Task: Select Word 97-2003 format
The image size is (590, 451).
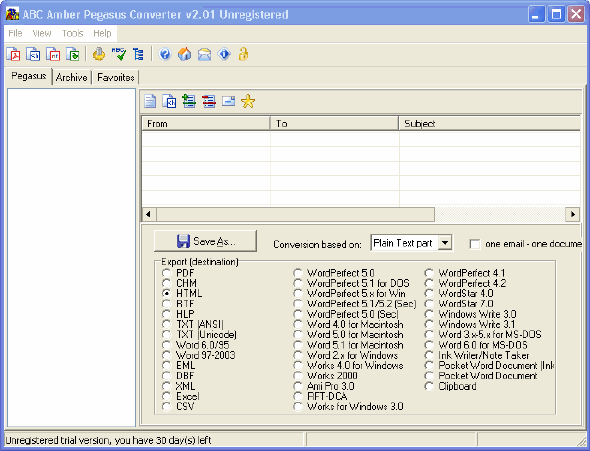Action: 166,355
